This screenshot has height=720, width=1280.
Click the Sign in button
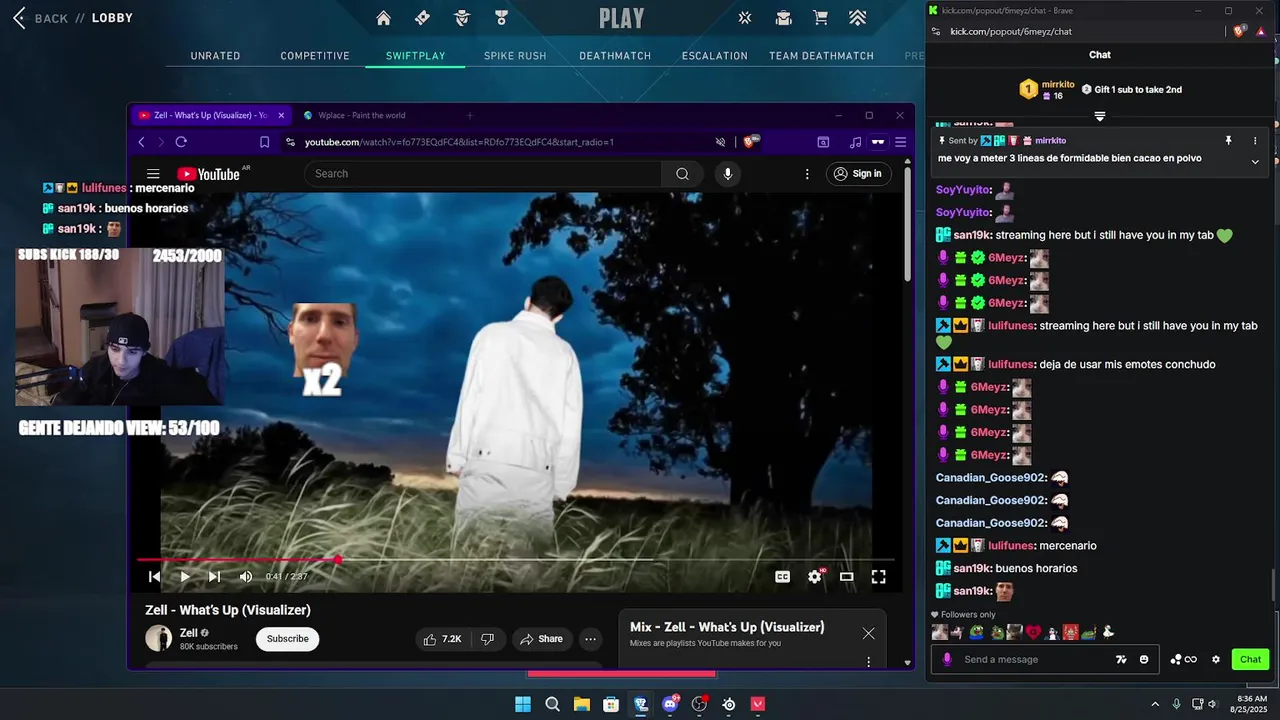click(858, 174)
